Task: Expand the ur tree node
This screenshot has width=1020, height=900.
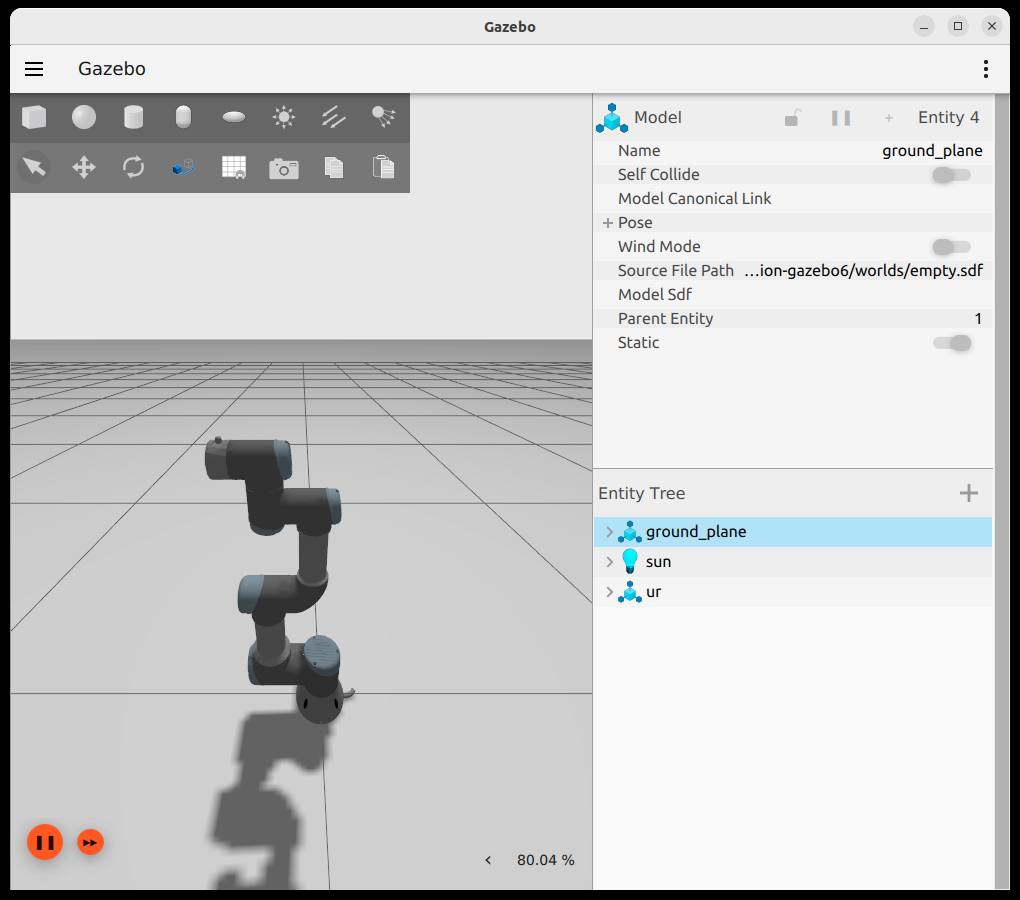Action: (609, 592)
